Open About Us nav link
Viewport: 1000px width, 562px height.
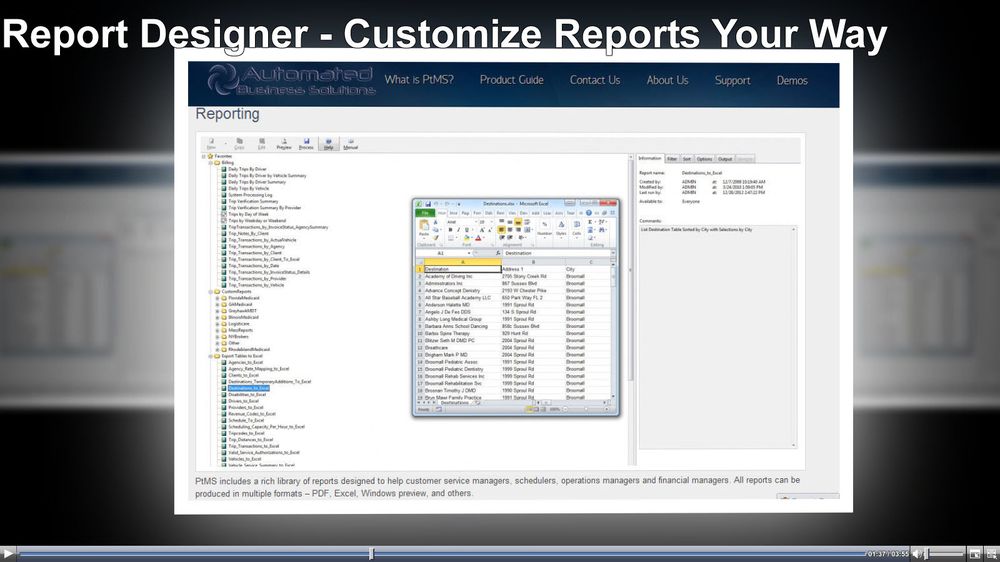[667, 80]
